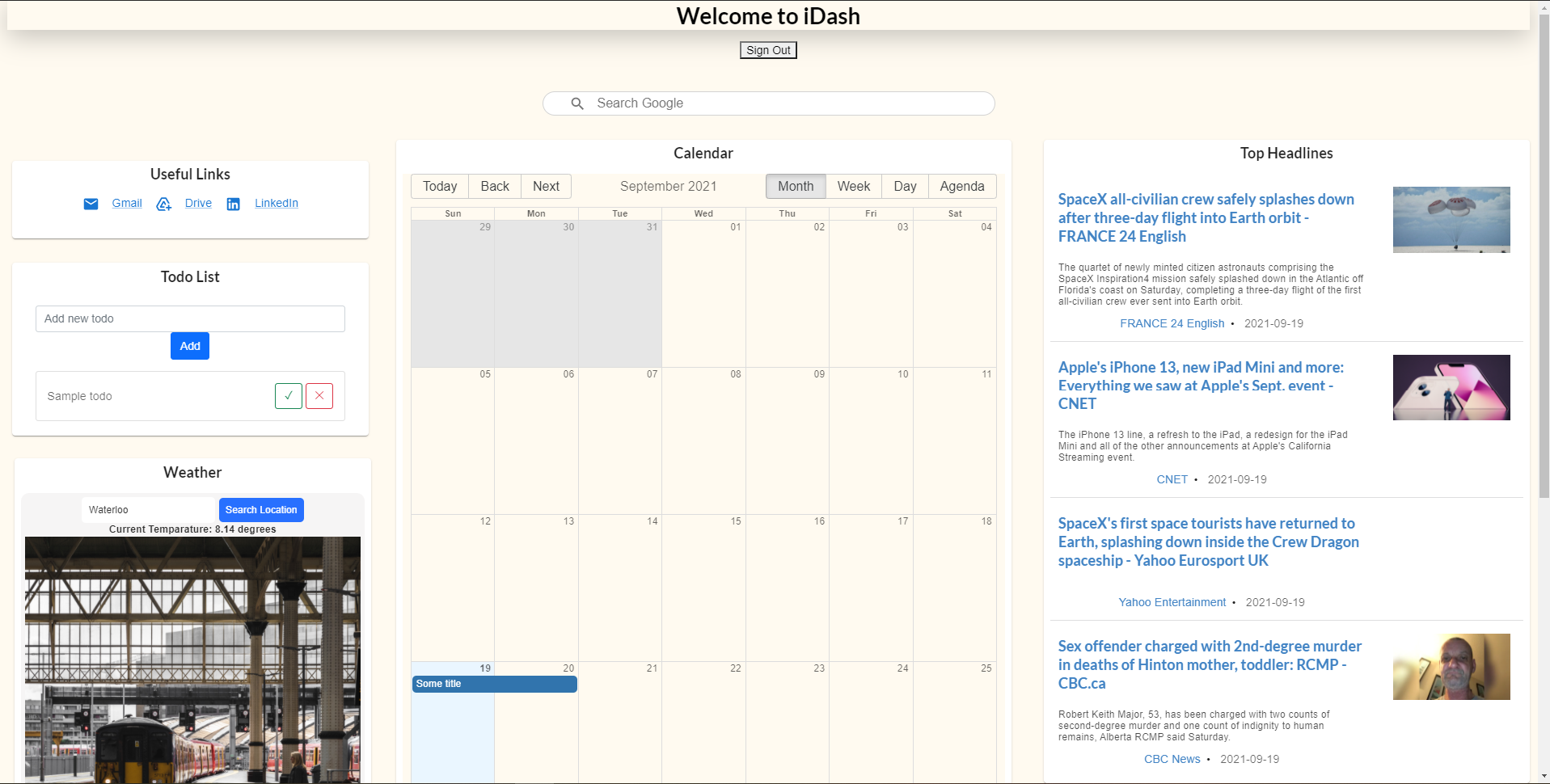Focus the Search Google field
Image resolution: width=1550 pixels, height=784 pixels.
coord(769,103)
